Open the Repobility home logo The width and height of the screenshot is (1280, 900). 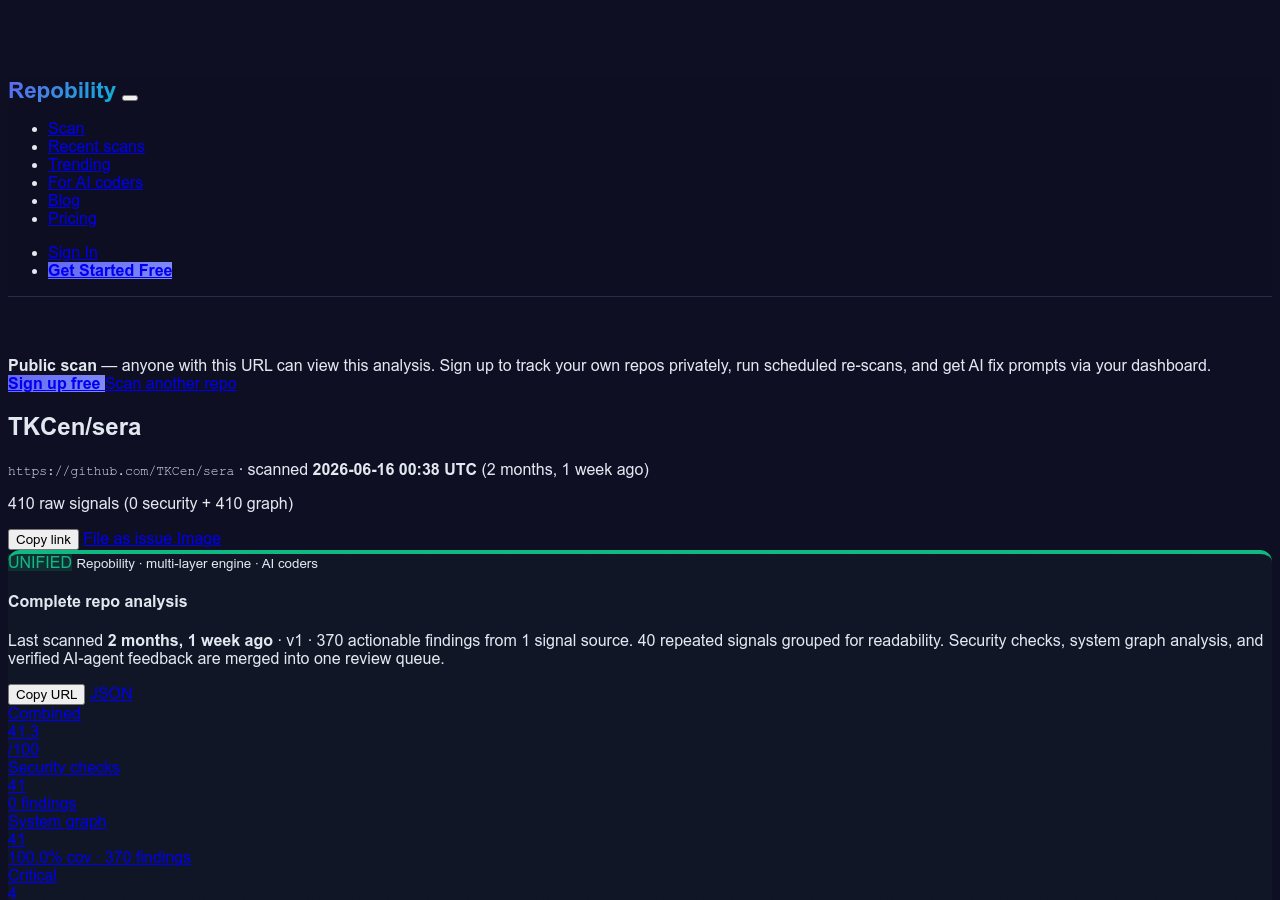click(62, 91)
